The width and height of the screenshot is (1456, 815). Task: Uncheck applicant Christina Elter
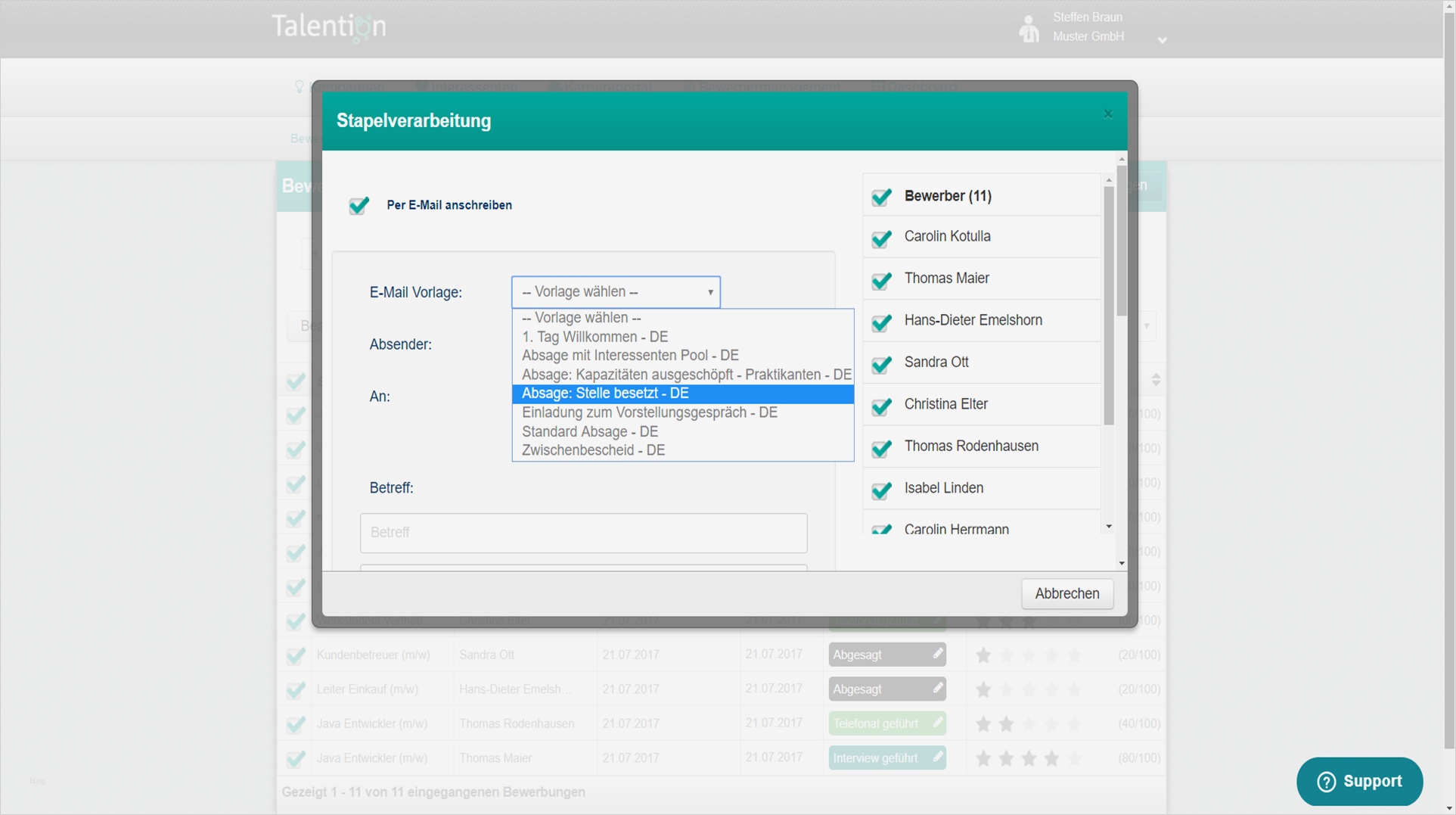point(881,406)
